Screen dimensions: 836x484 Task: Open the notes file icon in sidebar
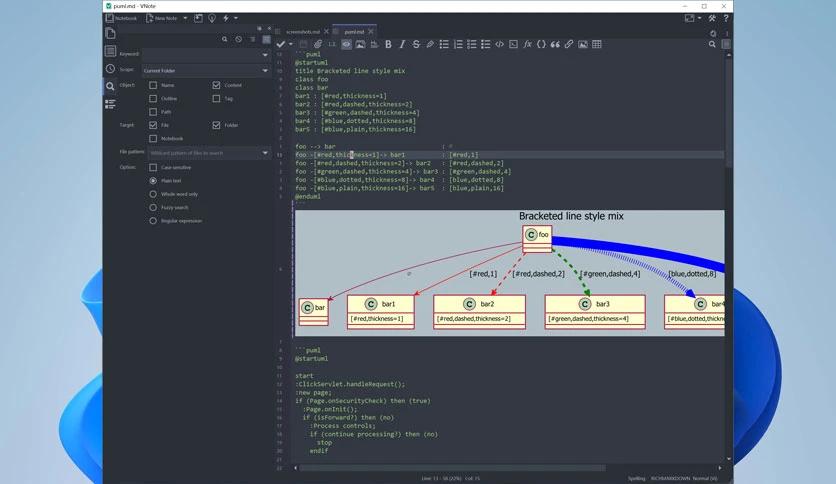point(110,33)
